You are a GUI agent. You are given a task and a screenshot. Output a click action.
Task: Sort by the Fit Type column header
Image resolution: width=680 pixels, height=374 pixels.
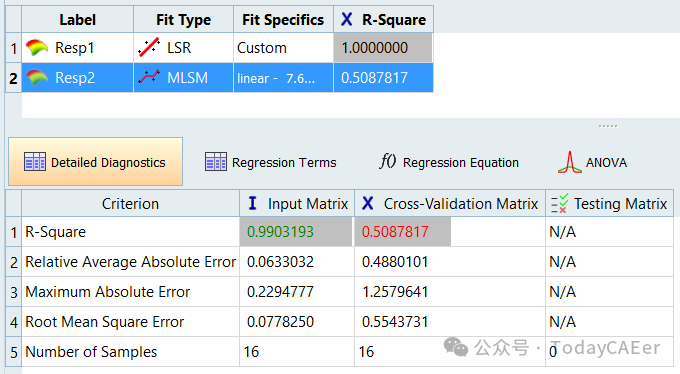pos(183,20)
